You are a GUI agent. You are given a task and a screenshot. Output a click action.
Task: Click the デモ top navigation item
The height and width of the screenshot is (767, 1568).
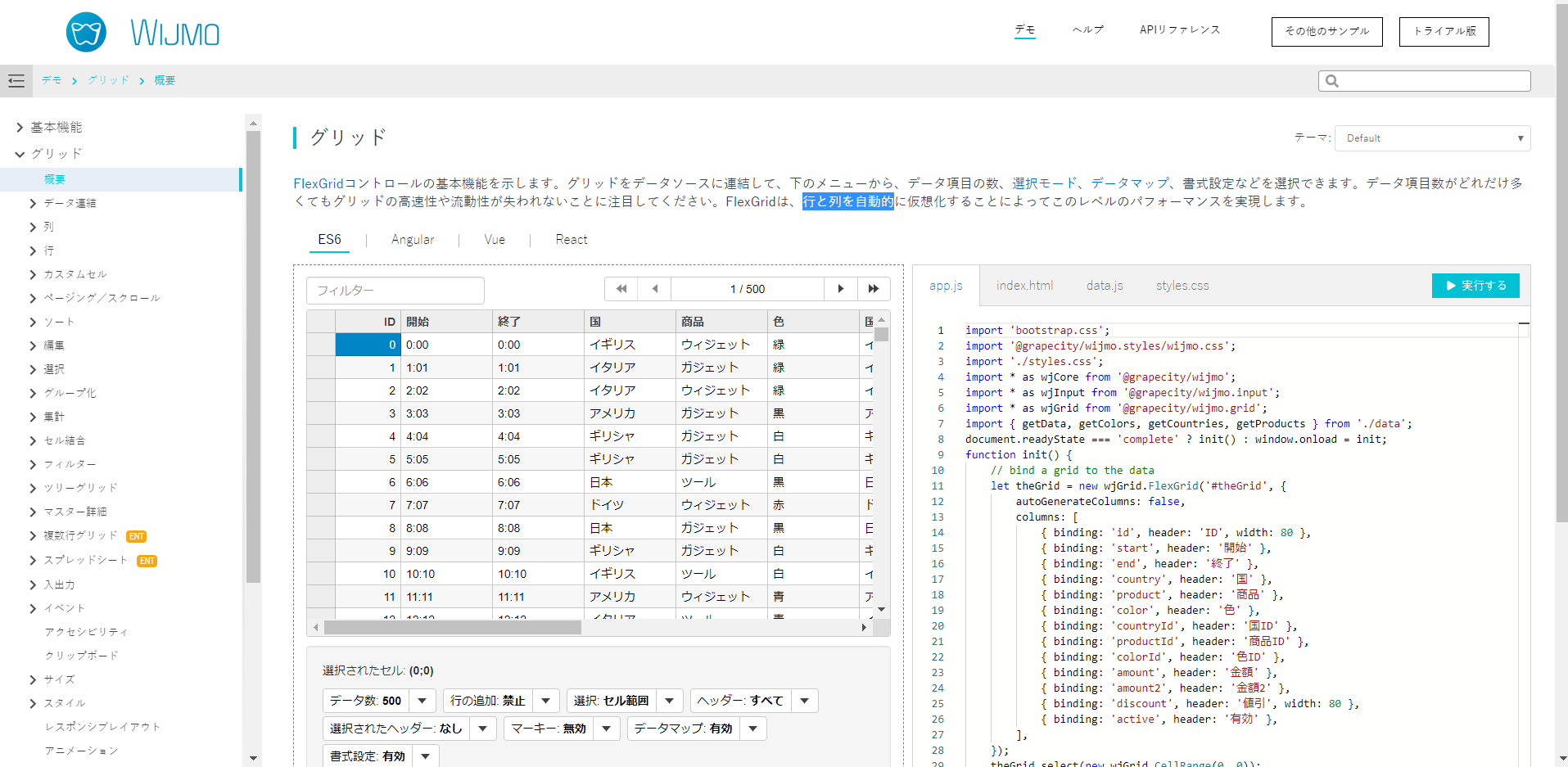pos(1025,30)
